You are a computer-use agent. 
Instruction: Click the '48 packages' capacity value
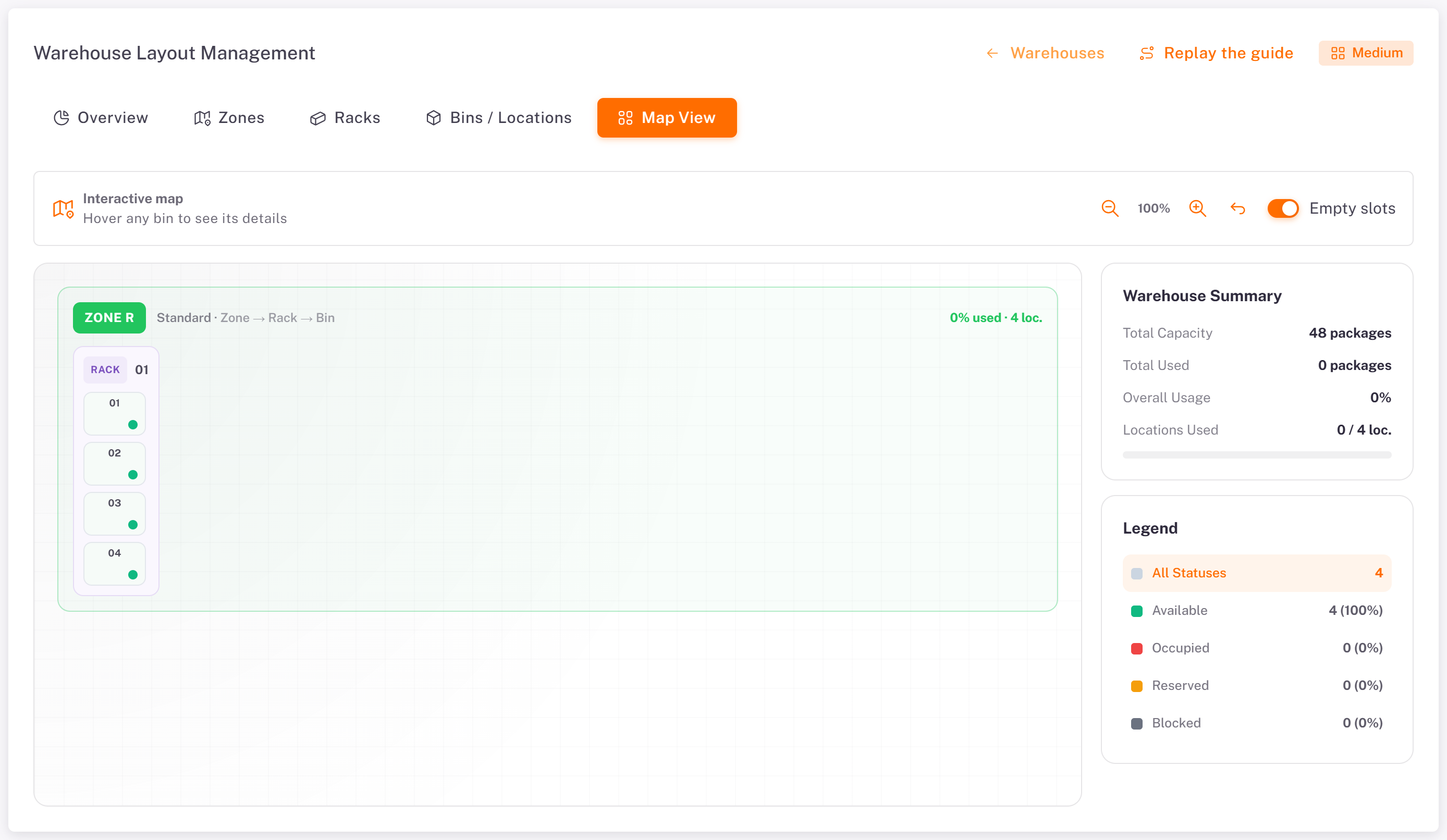point(1350,333)
